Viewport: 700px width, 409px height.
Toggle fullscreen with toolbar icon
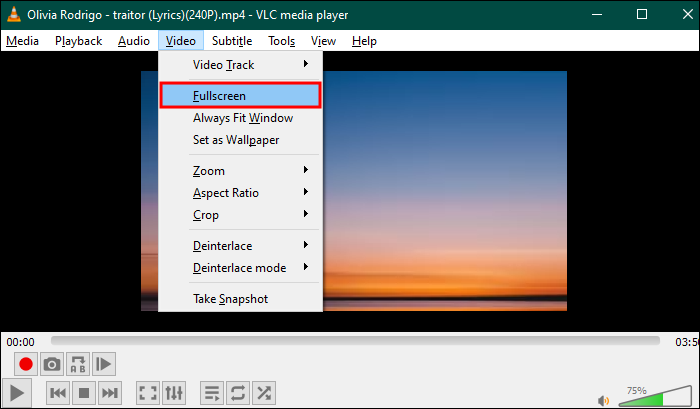(x=148, y=393)
